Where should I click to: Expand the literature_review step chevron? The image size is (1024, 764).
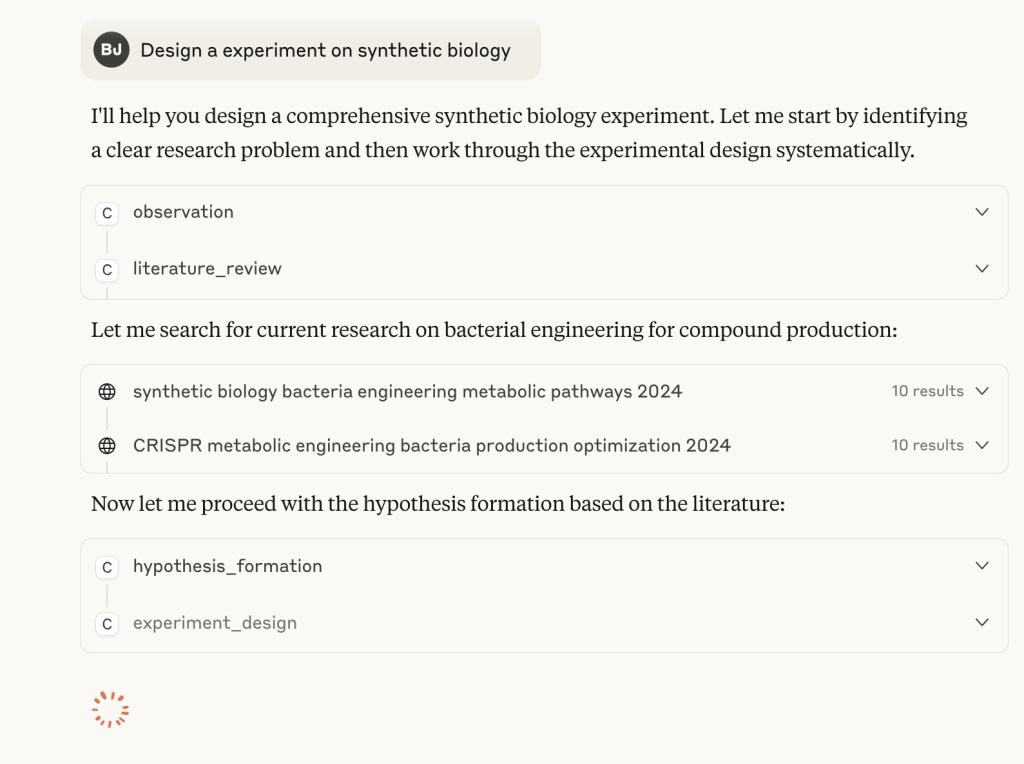pyautogui.click(x=982, y=268)
